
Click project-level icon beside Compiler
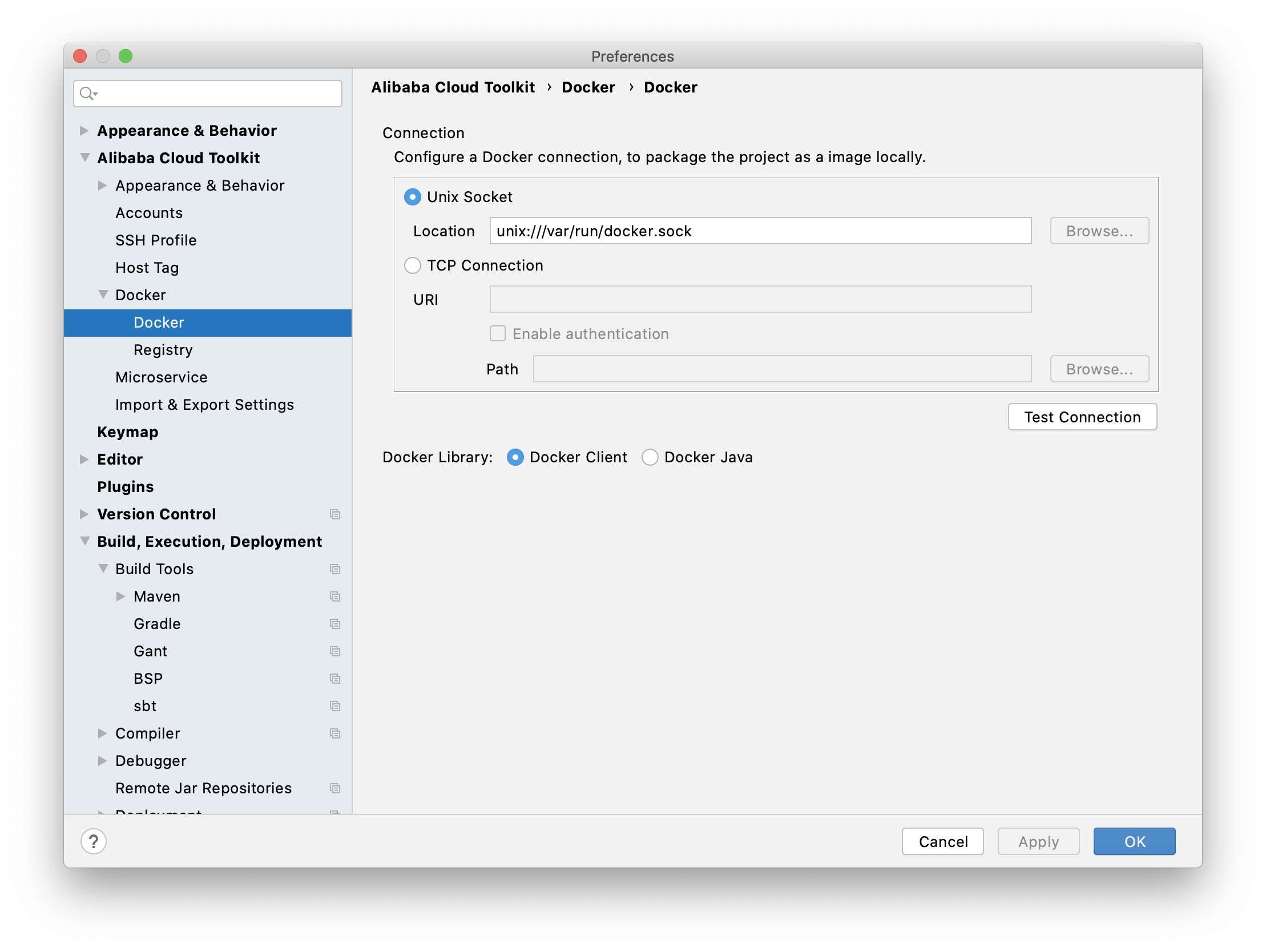coord(335,733)
